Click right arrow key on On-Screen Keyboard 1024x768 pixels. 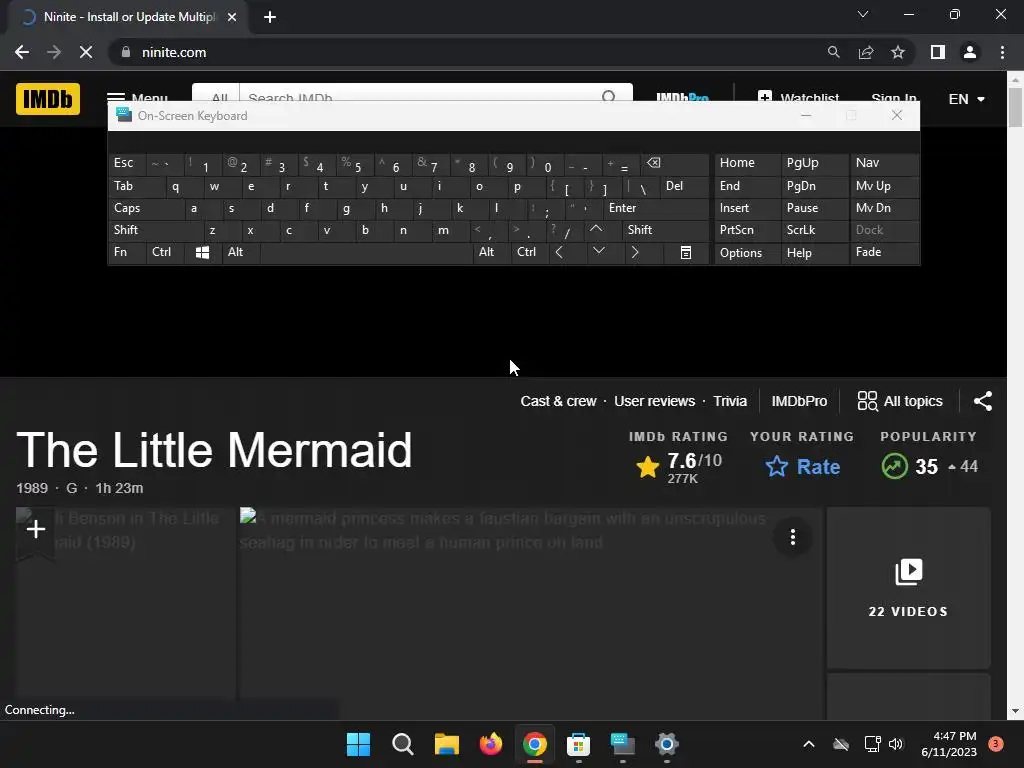(635, 252)
